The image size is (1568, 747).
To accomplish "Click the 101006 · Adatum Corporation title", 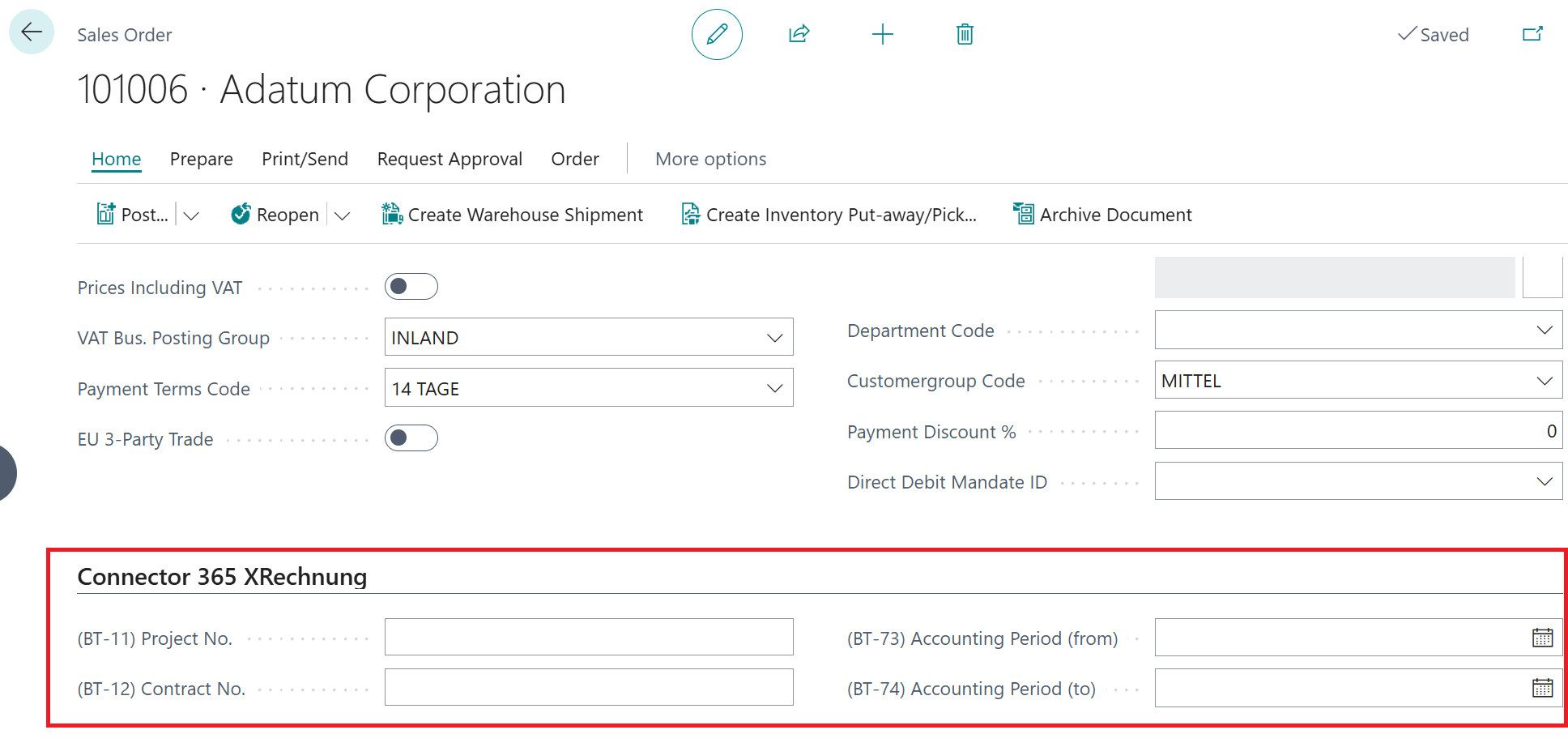I will [322, 89].
